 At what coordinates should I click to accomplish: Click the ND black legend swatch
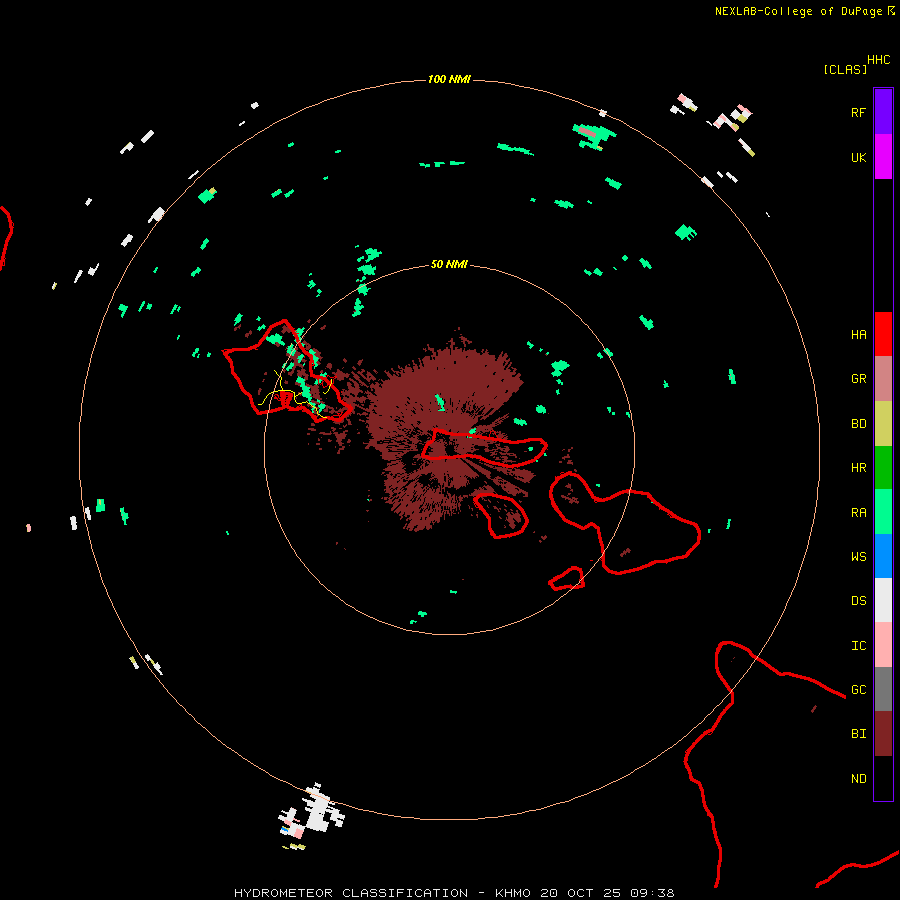click(x=883, y=778)
